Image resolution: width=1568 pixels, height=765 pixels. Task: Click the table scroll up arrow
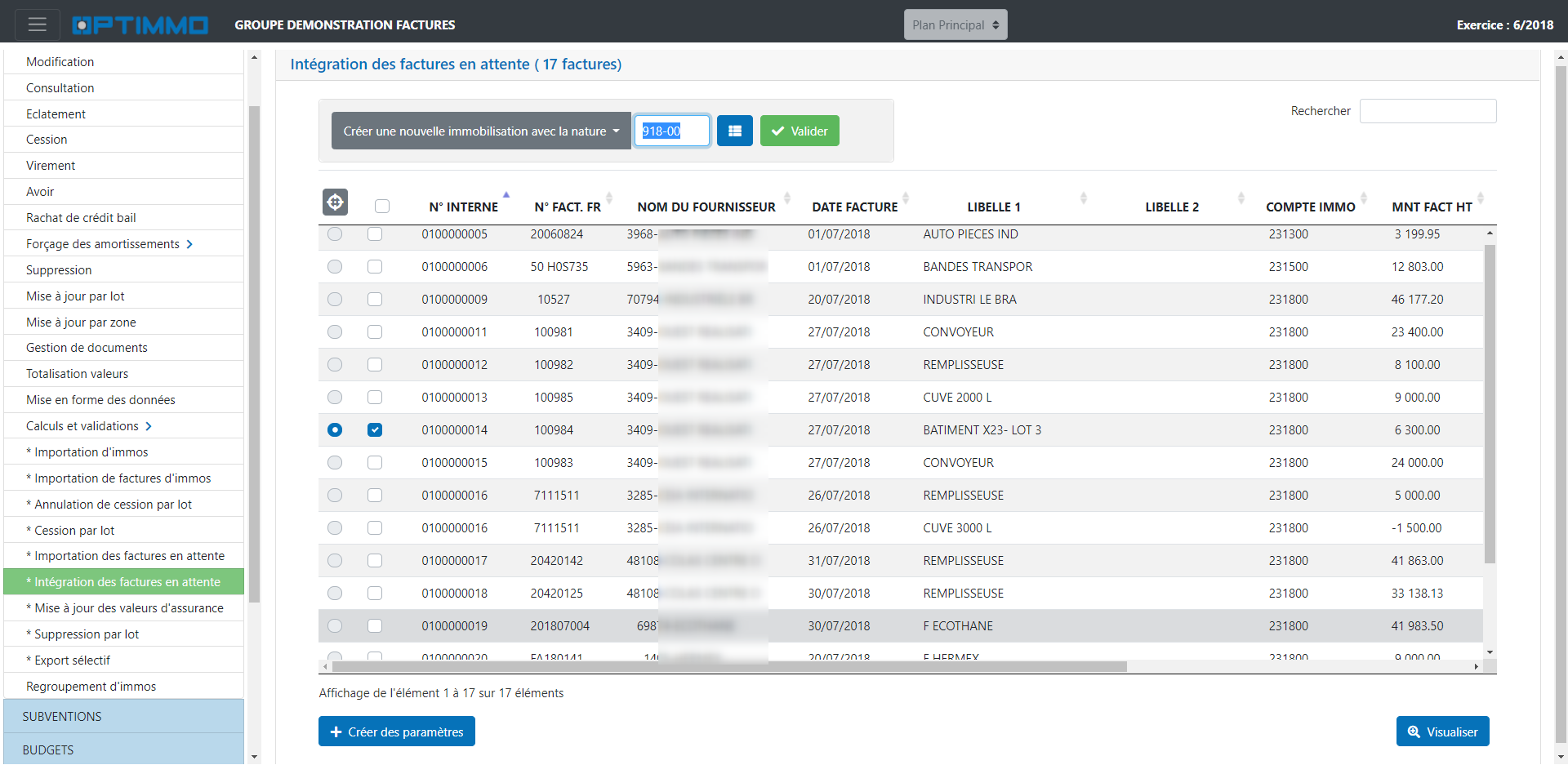1490,234
